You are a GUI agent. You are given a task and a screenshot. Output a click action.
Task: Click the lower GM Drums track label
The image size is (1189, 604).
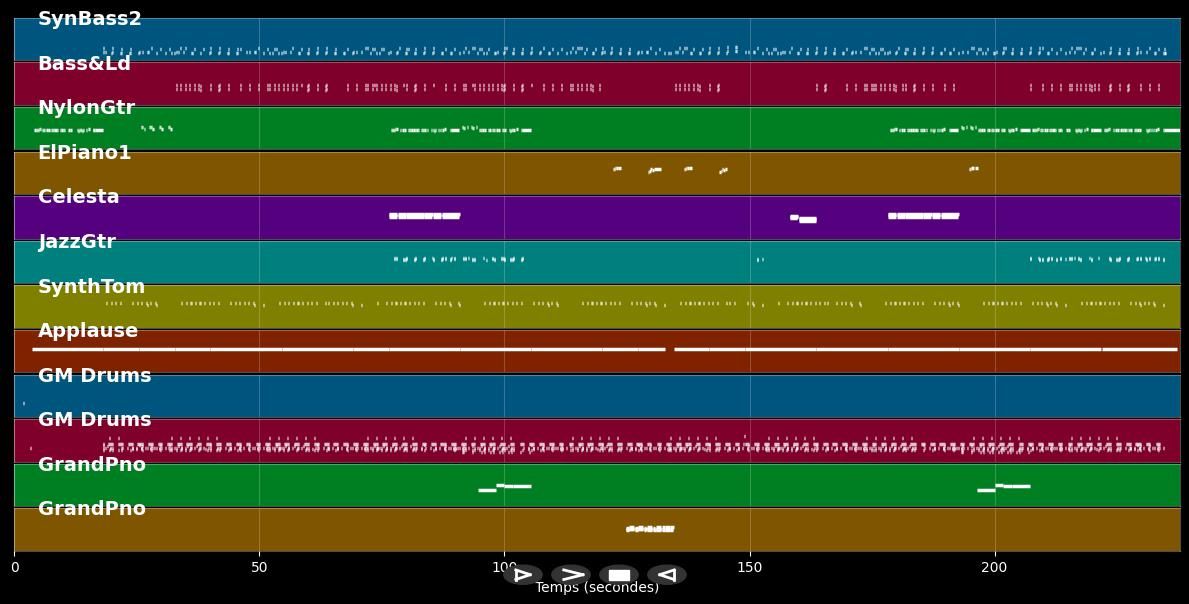(94, 420)
